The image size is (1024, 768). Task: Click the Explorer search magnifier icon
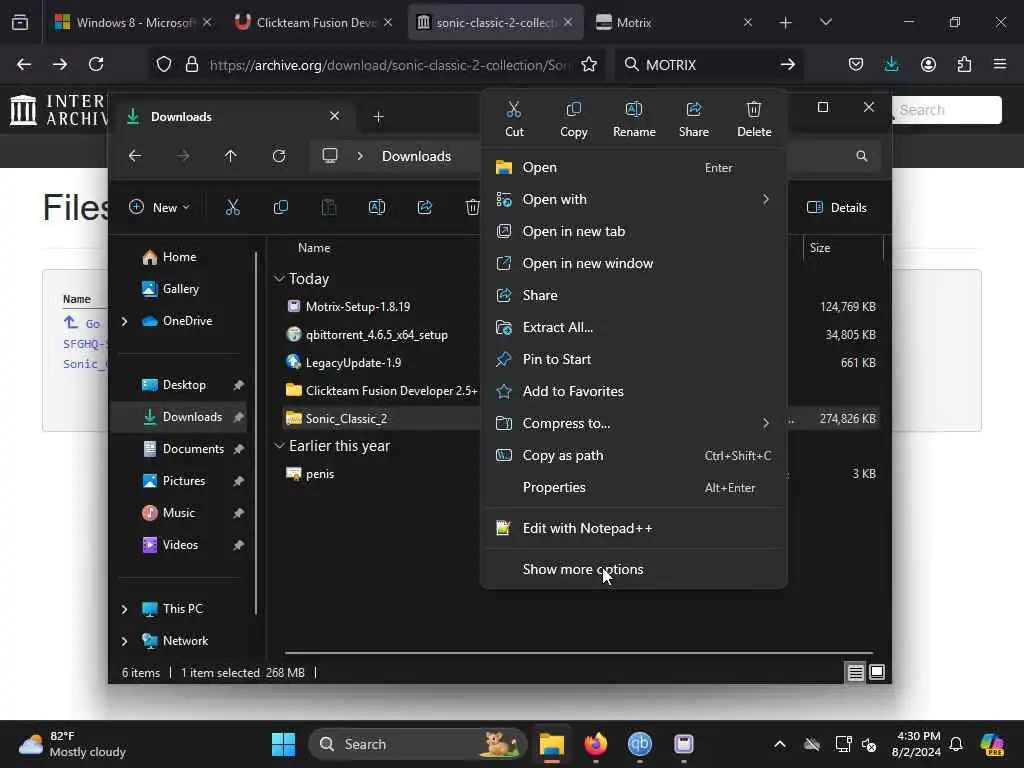(x=861, y=156)
